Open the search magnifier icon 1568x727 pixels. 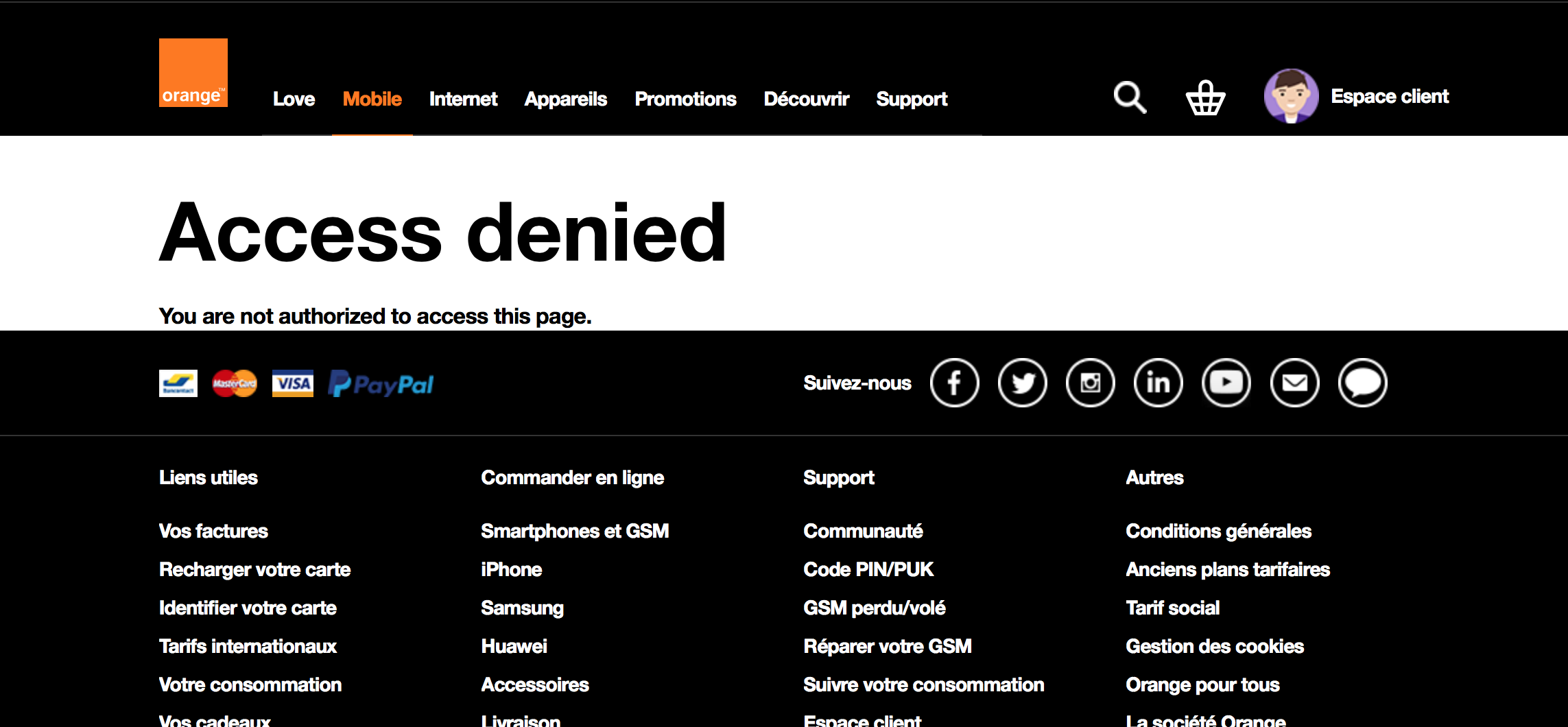[x=1129, y=97]
